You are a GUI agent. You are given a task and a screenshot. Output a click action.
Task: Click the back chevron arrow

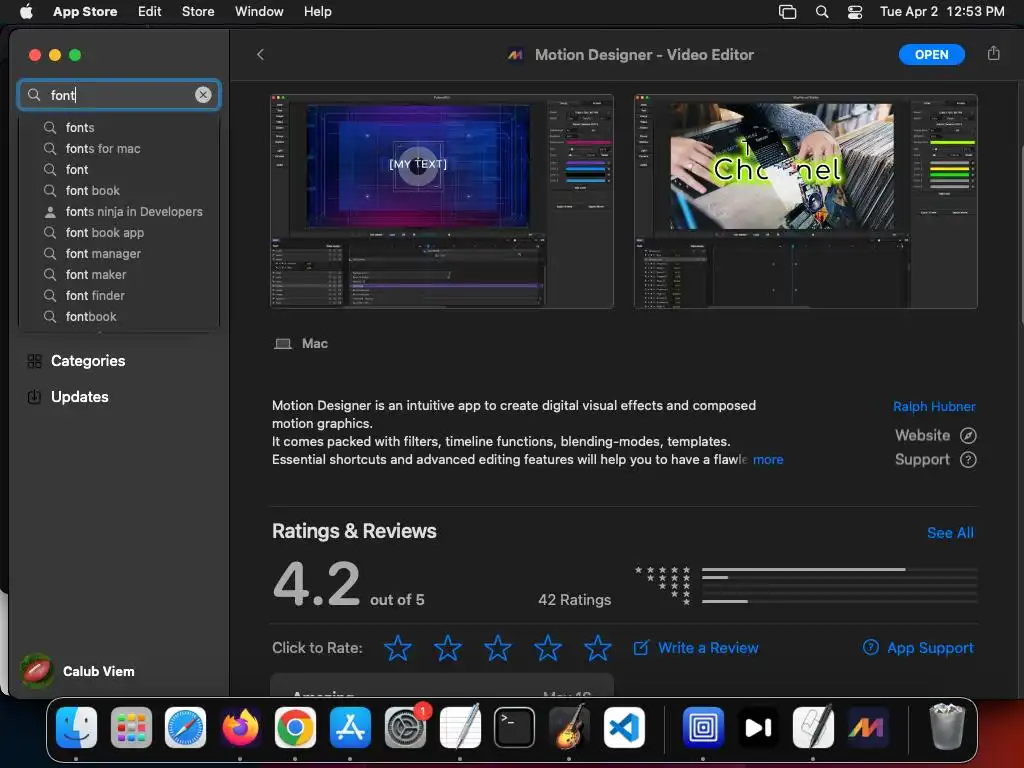(x=260, y=55)
